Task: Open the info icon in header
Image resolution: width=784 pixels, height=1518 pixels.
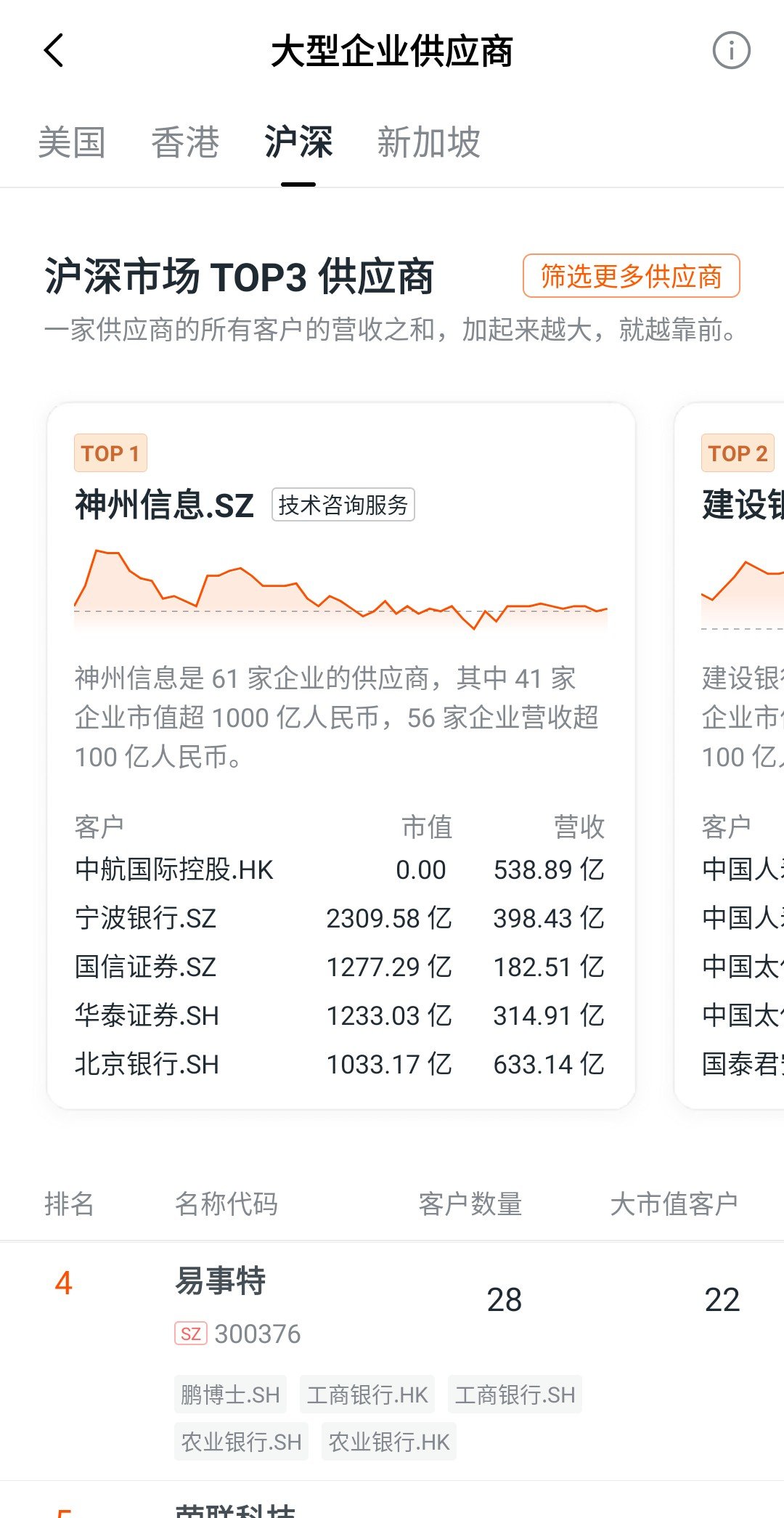Action: coord(730,51)
